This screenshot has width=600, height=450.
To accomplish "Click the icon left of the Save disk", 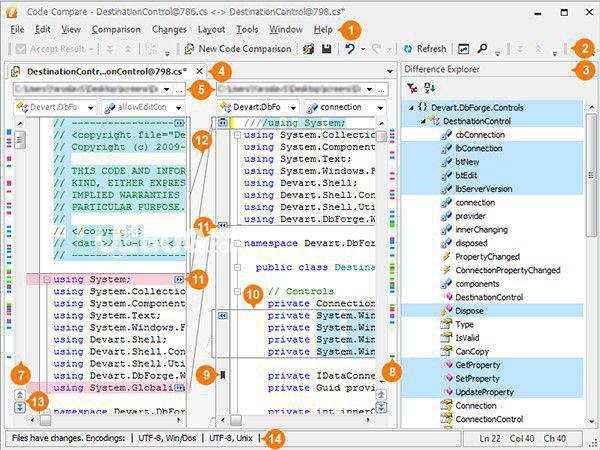I will [308, 49].
